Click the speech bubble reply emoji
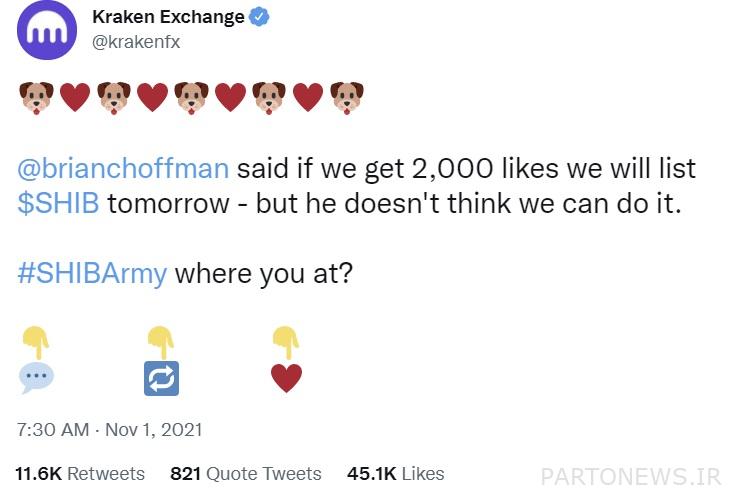This screenshot has width=738, height=500. click(36, 378)
